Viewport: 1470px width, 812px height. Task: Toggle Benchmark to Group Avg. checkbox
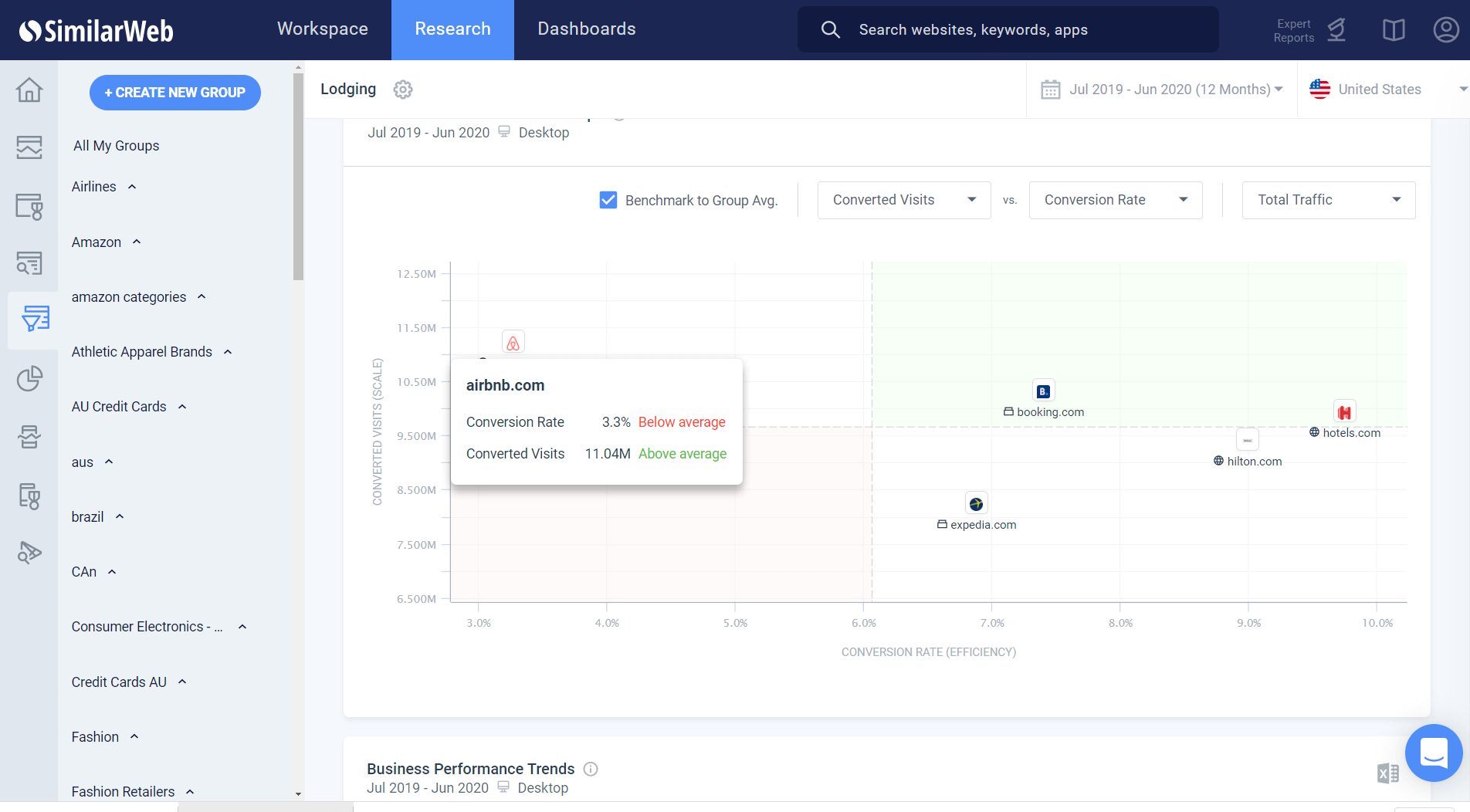[x=608, y=200]
